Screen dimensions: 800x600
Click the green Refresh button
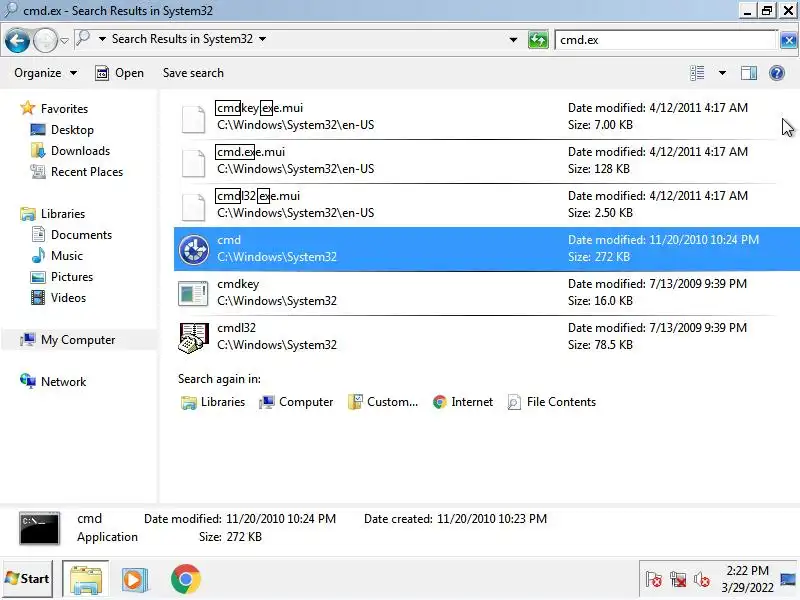tap(538, 40)
